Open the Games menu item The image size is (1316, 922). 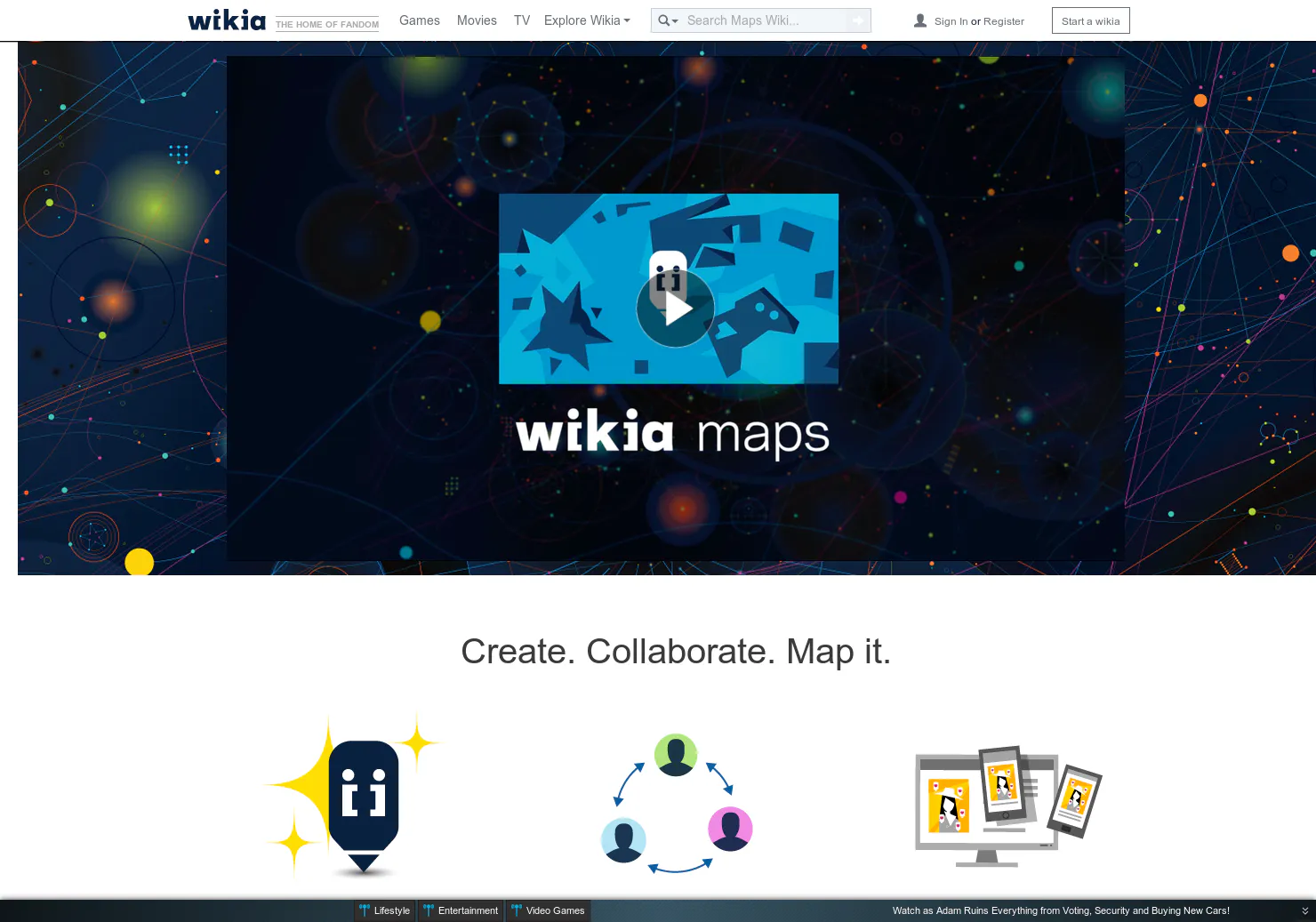point(420,20)
